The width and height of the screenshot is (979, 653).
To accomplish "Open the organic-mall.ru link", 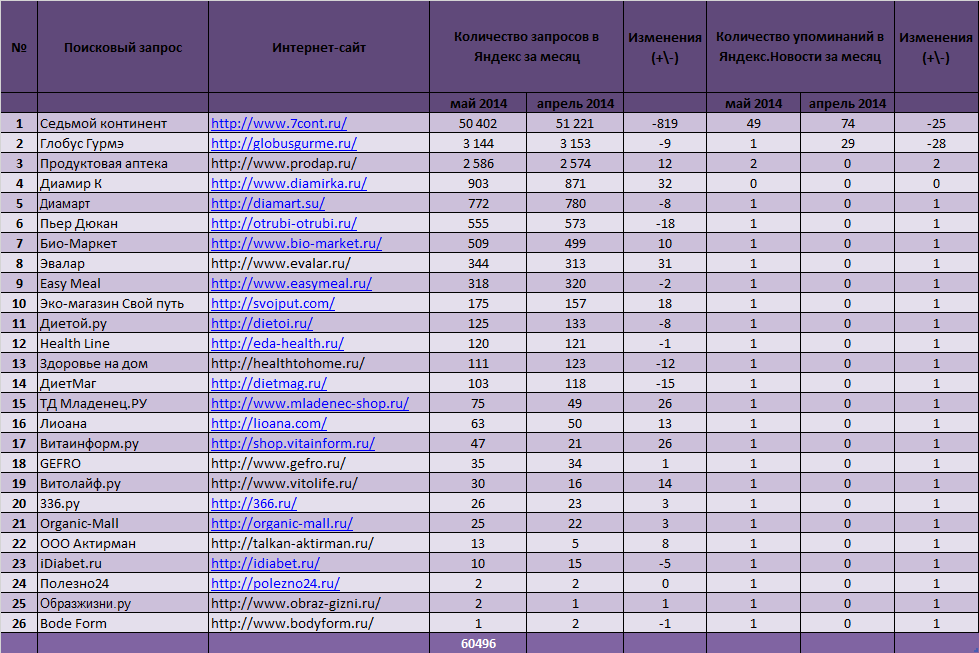I will point(282,523).
